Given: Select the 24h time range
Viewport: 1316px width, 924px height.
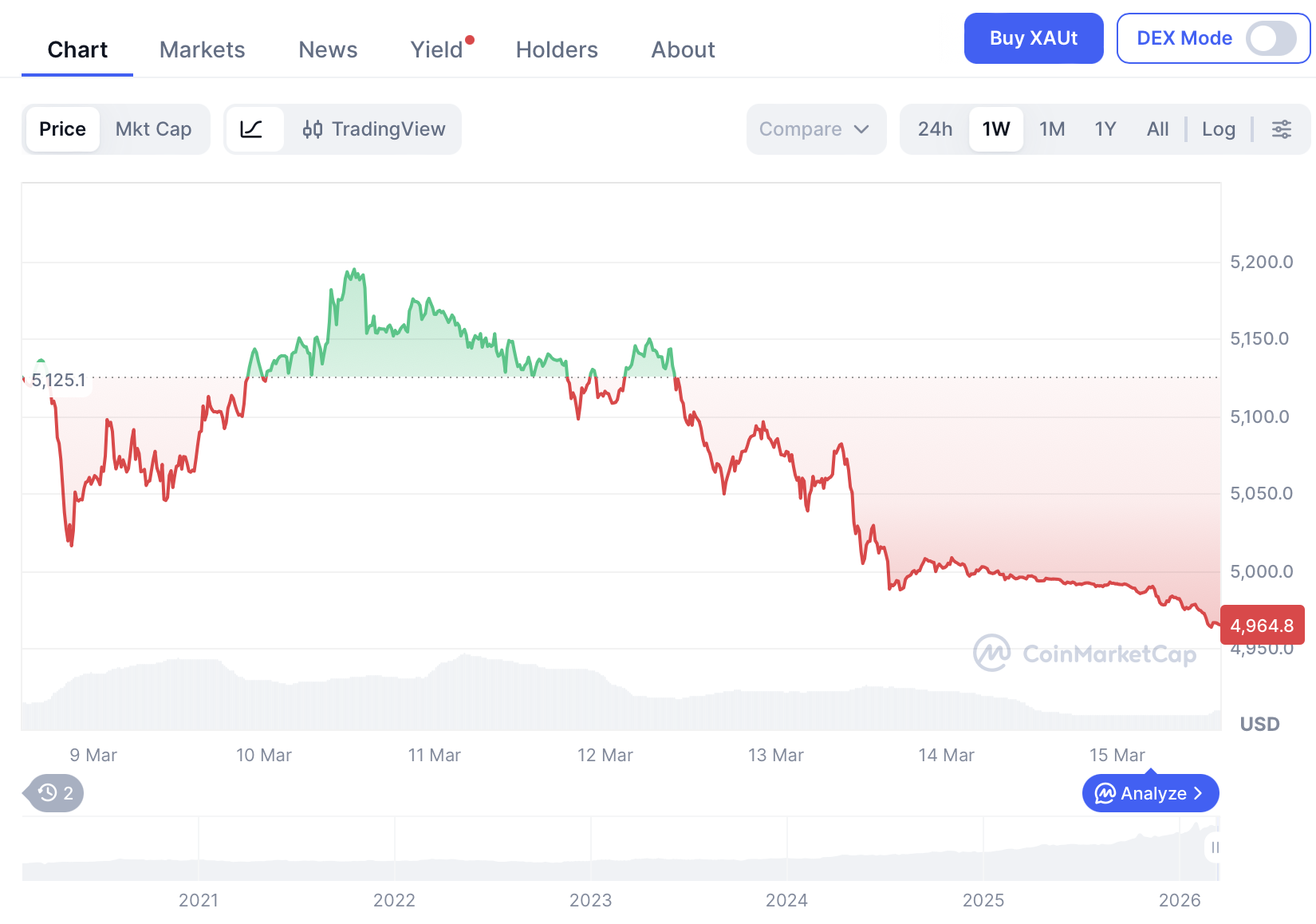Looking at the screenshot, I should pyautogui.click(x=935, y=129).
